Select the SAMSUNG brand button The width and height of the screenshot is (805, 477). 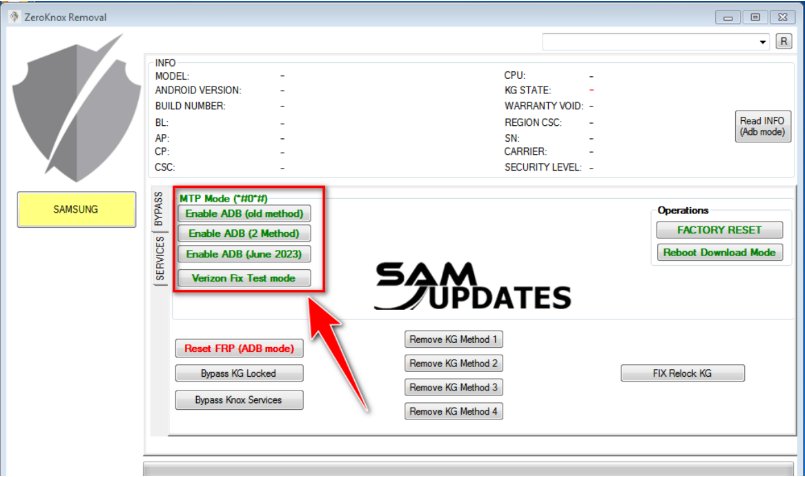click(76, 209)
